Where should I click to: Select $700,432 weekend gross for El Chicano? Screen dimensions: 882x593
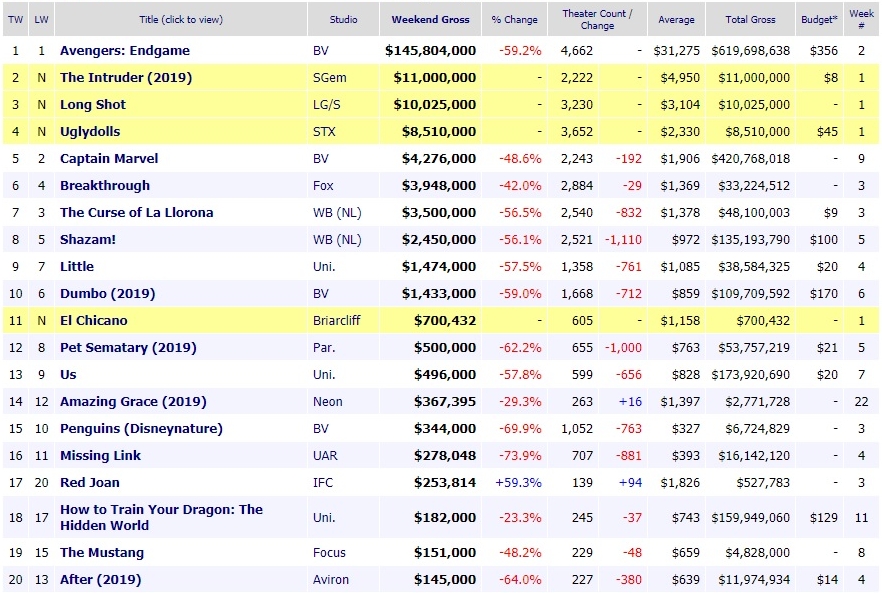coord(445,321)
